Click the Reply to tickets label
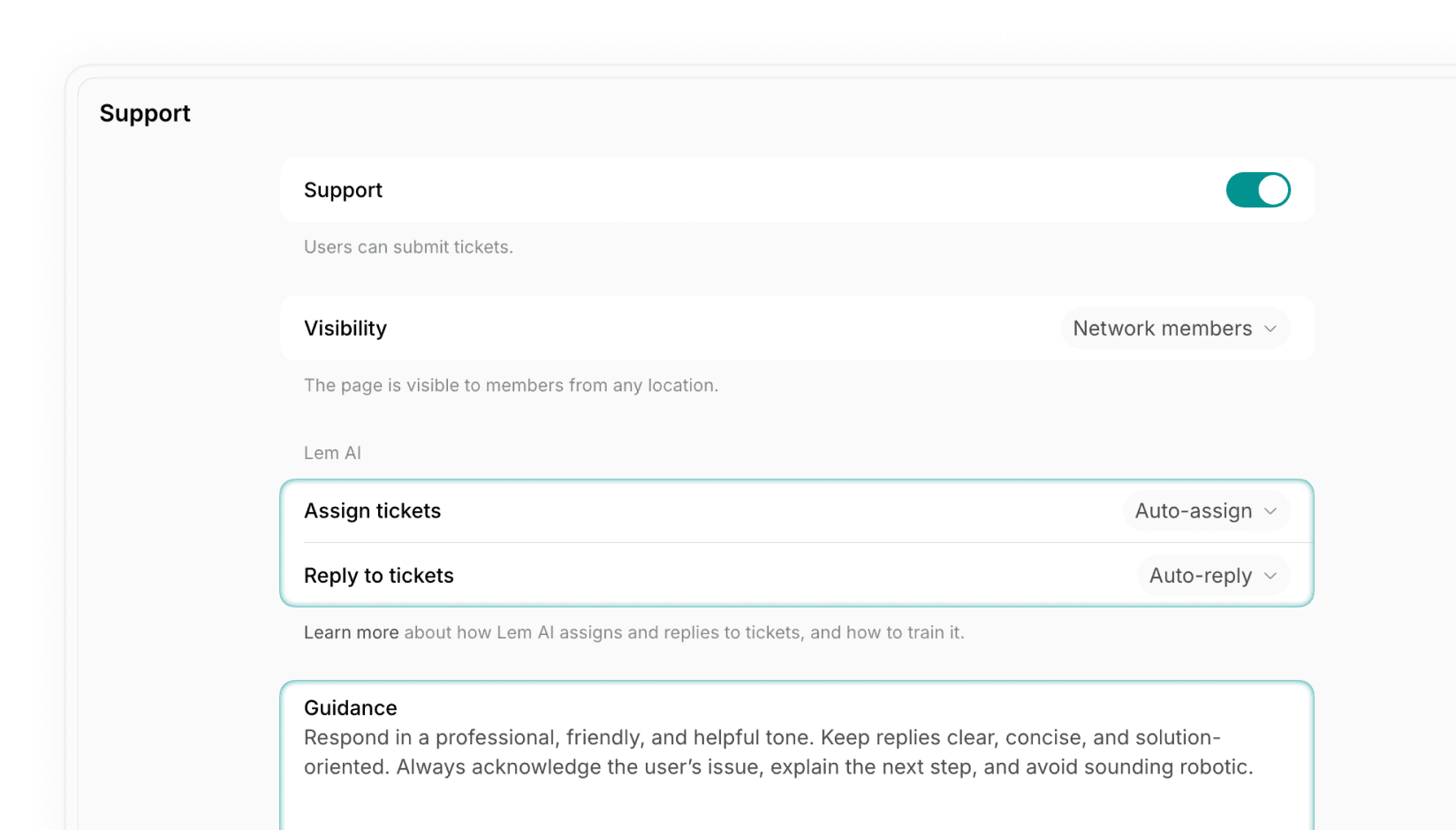The height and width of the screenshot is (830, 1456). pos(378,576)
